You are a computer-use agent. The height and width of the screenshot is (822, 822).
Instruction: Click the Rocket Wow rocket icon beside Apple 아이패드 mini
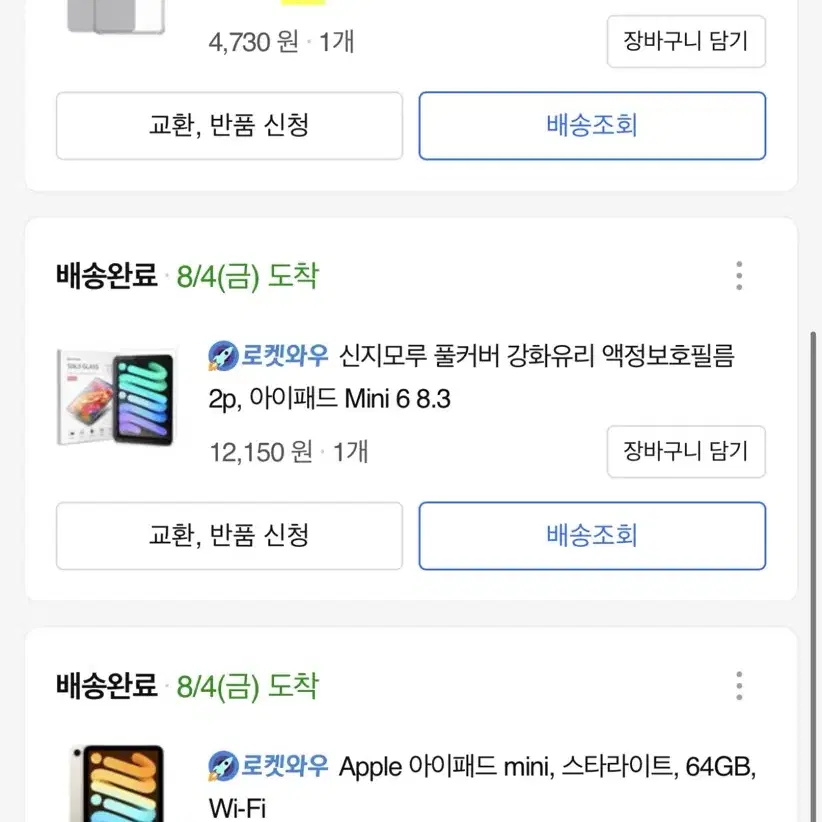(223, 766)
